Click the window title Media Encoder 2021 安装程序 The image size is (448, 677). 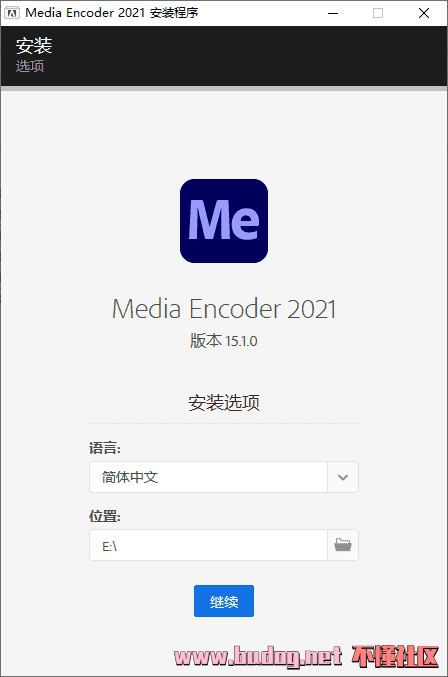point(112,13)
